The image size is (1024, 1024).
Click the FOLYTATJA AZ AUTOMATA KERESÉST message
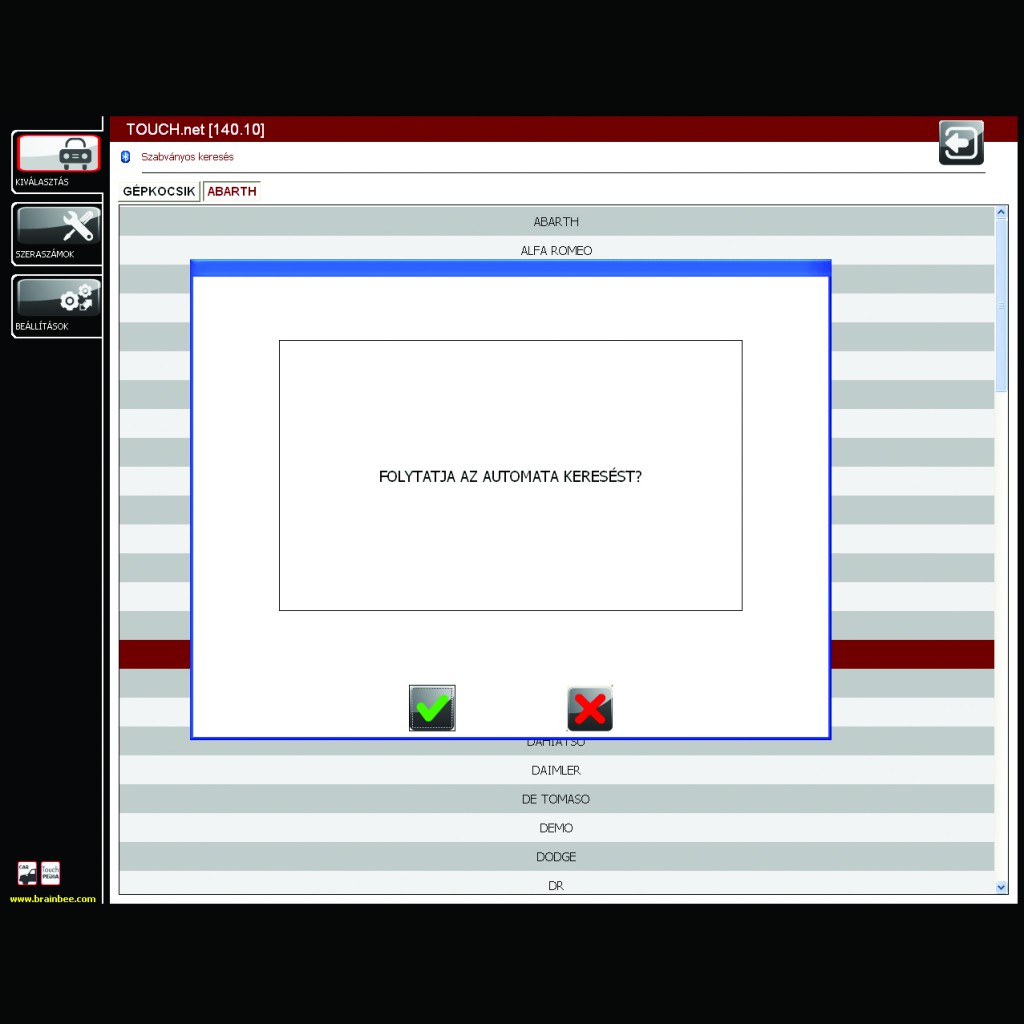click(x=510, y=477)
